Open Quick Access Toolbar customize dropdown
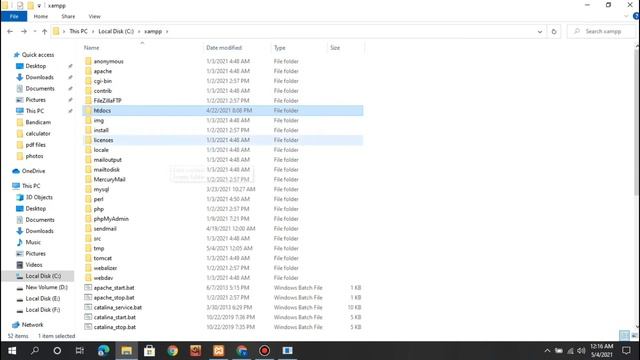This screenshot has width=640, height=360. pos(39,6)
